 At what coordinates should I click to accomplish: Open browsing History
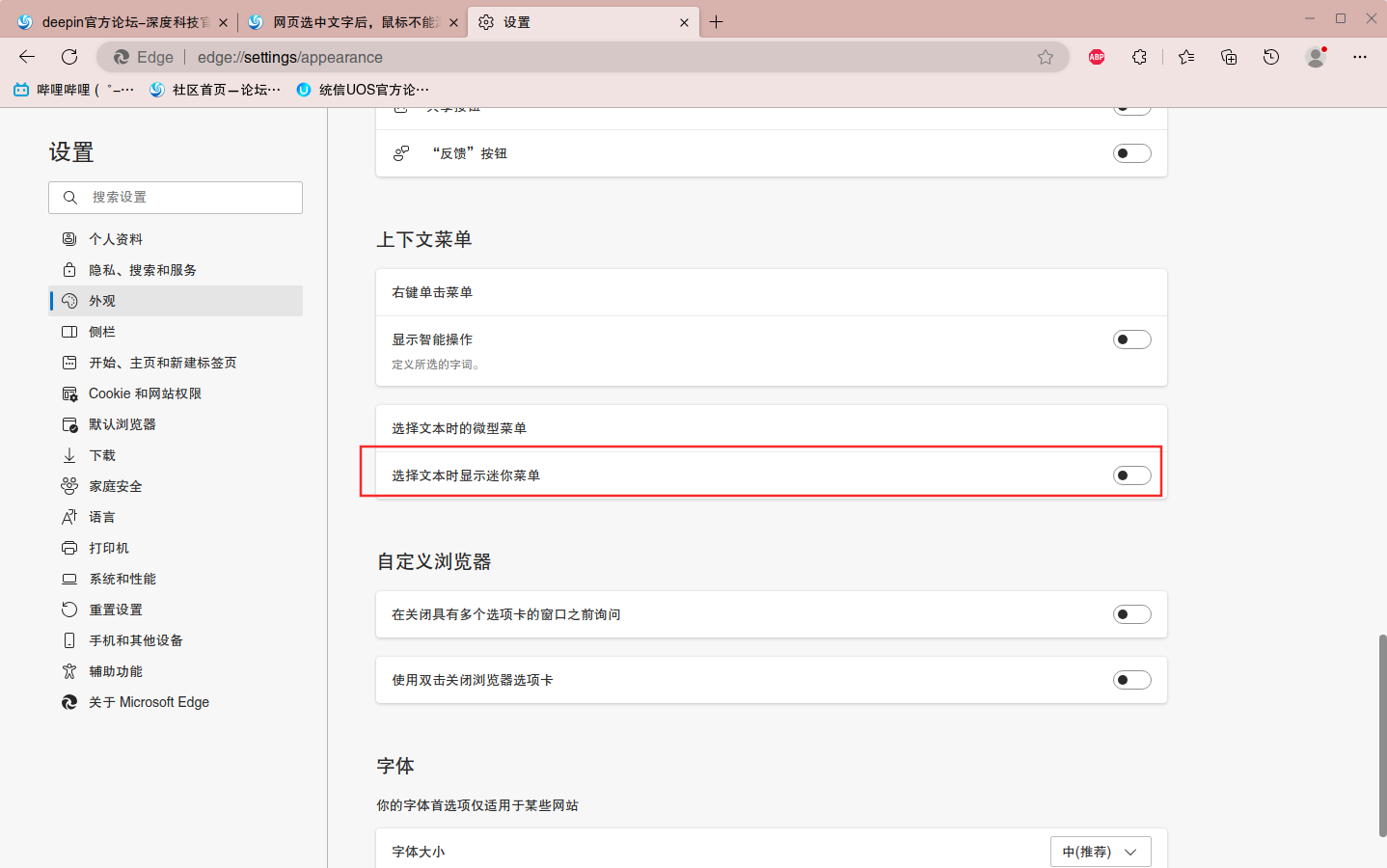point(1271,57)
